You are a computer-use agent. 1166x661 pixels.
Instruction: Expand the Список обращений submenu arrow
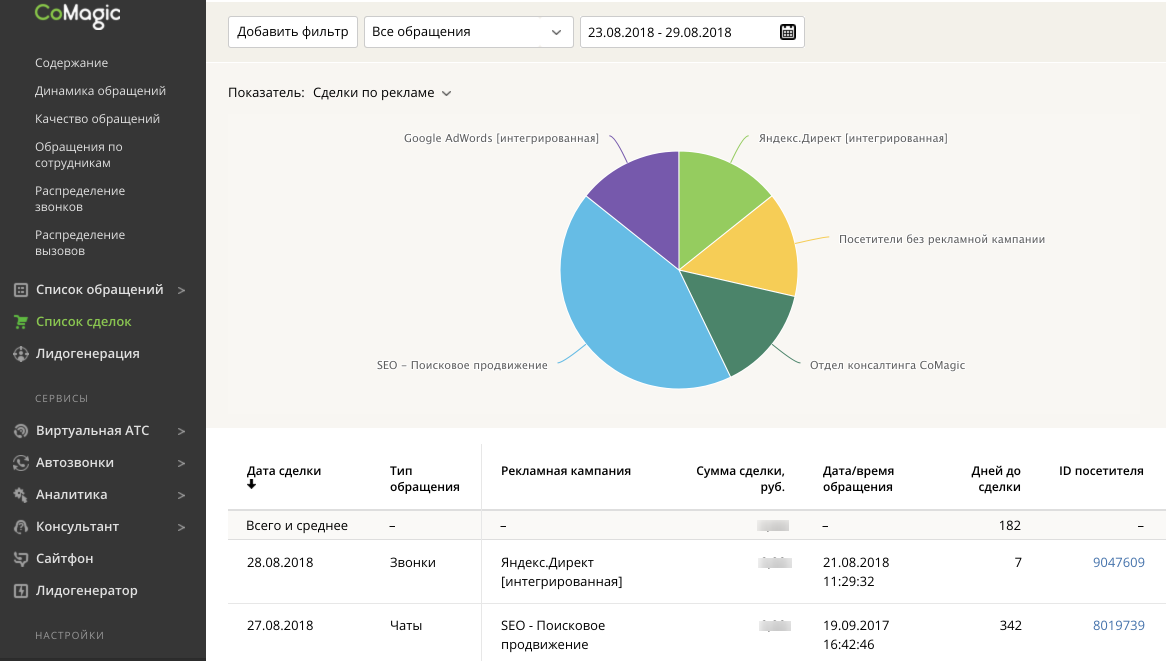pos(181,290)
